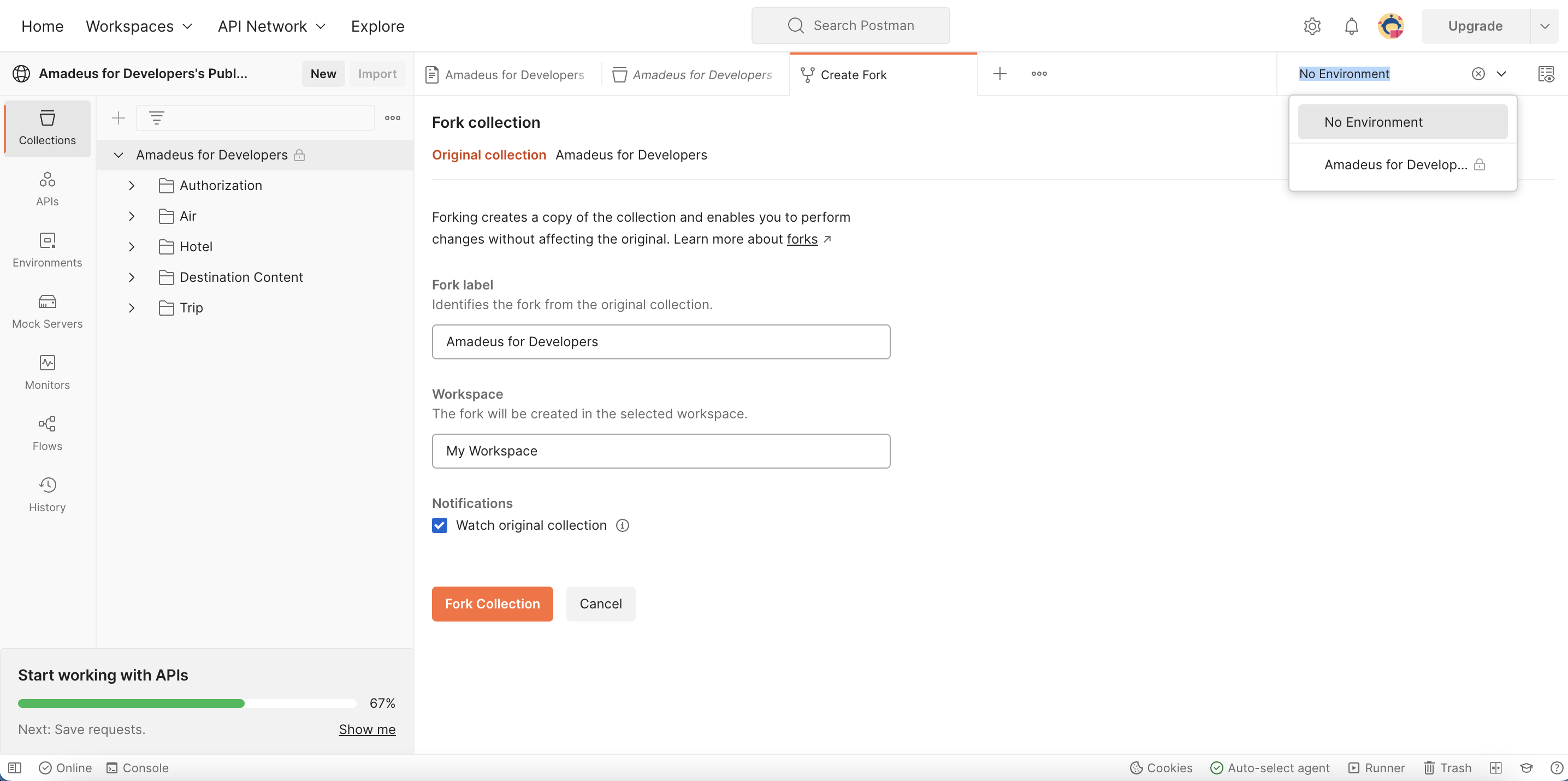Click Auto-select agent in status bar
1568x781 pixels.
(1270, 767)
